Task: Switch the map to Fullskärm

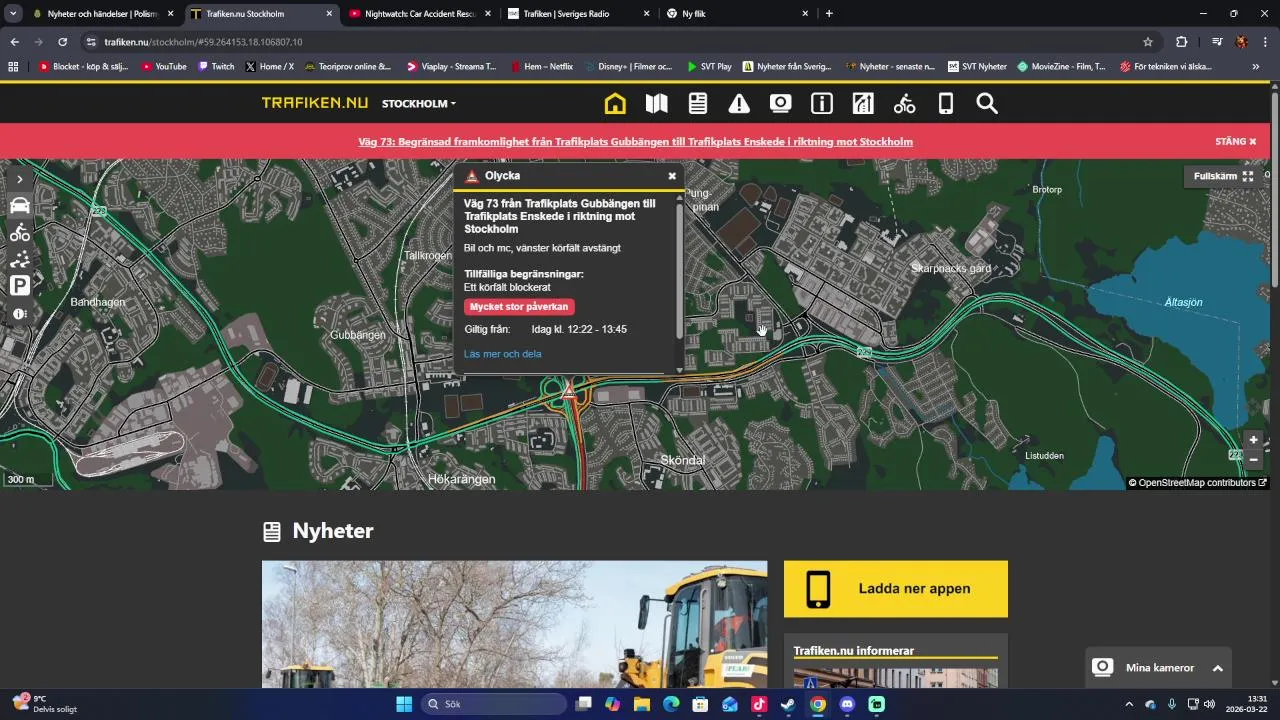Action: coord(1224,176)
